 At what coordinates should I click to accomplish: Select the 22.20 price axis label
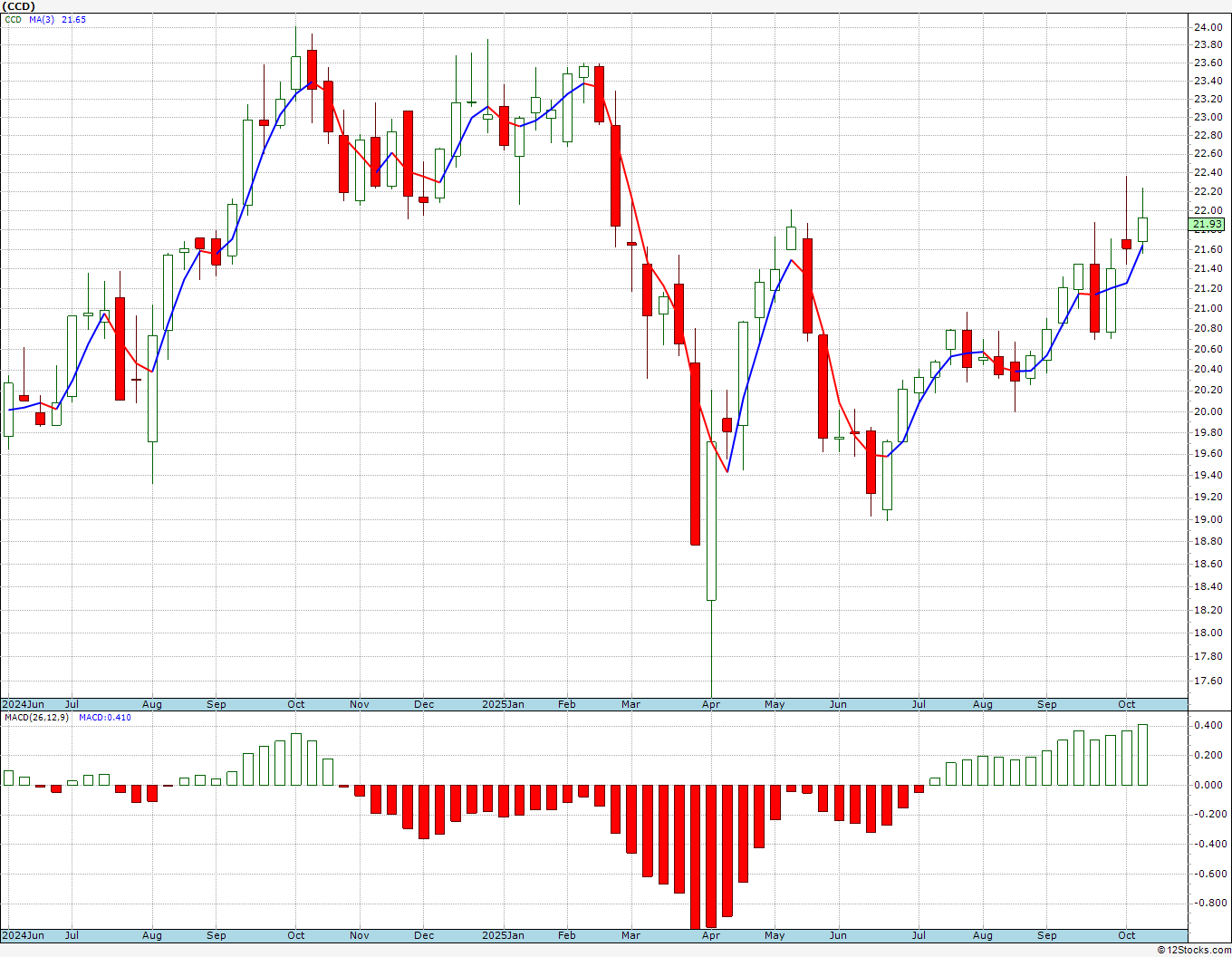pos(1207,191)
